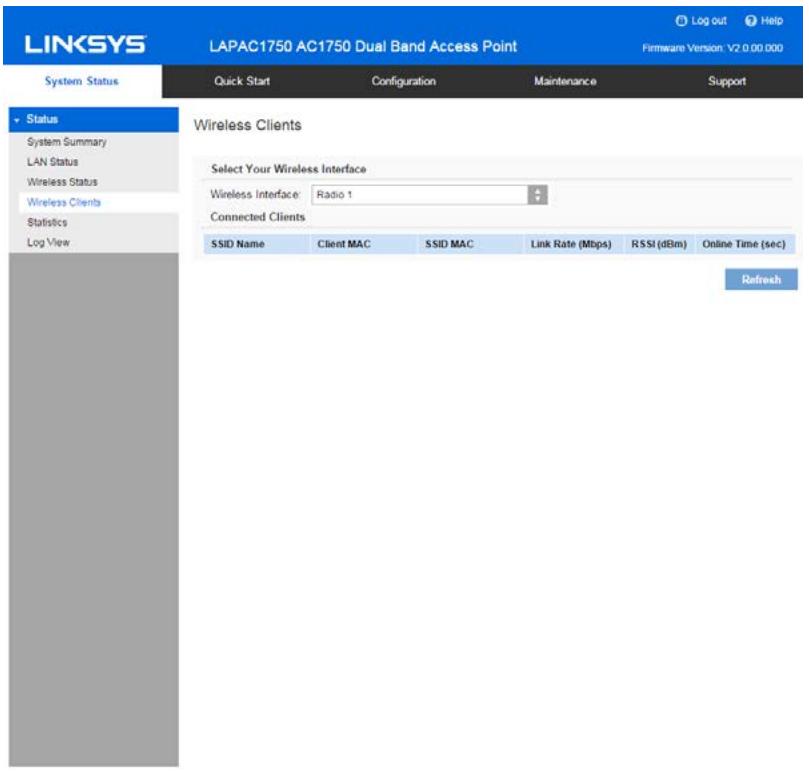Go to Wireless Status page
809x773 pixels.
[62, 182]
